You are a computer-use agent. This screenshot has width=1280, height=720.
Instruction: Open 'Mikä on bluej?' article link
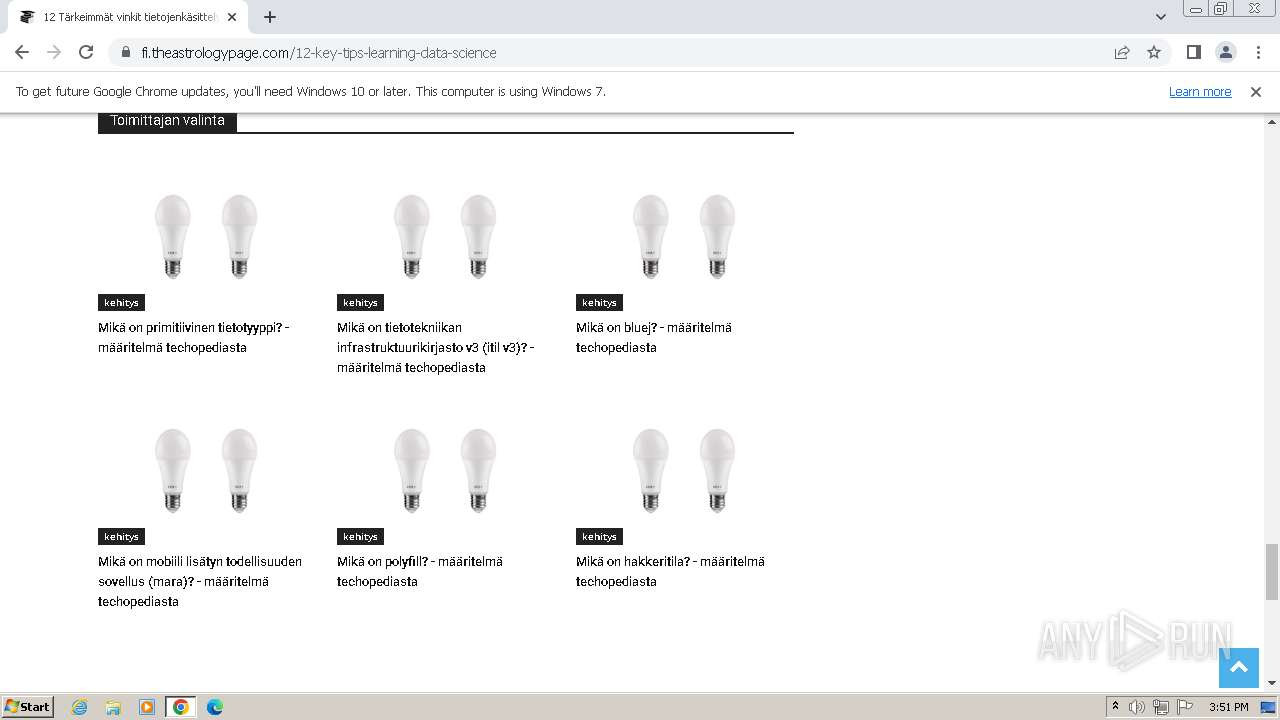654,337
